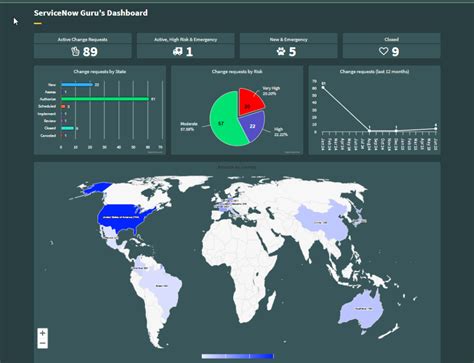Click the Moderate 57.58% pie label
The height and width of the screenshot is (363, 474).
coord(189,126)
